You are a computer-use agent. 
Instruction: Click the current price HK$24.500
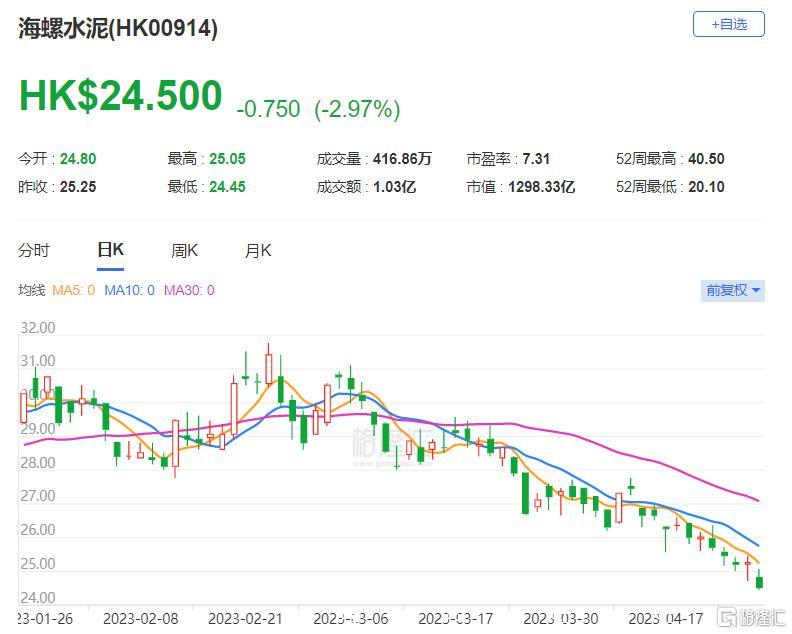pyautogui.click(x=121, y=95)
